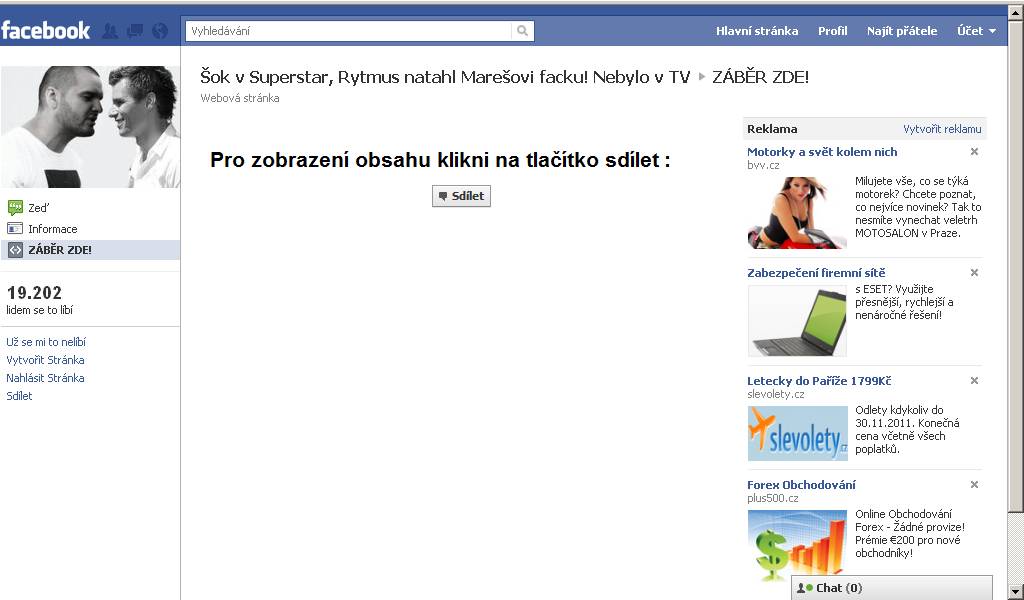Open the Chat (0) bar

click(x=892, y=588)
